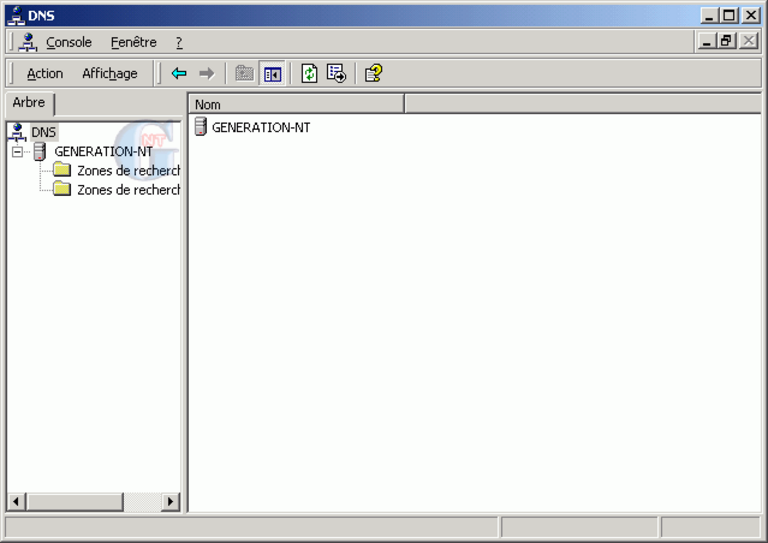768x543 pixels.
Task: Maximize the DNS window
Action: (729, 16)
